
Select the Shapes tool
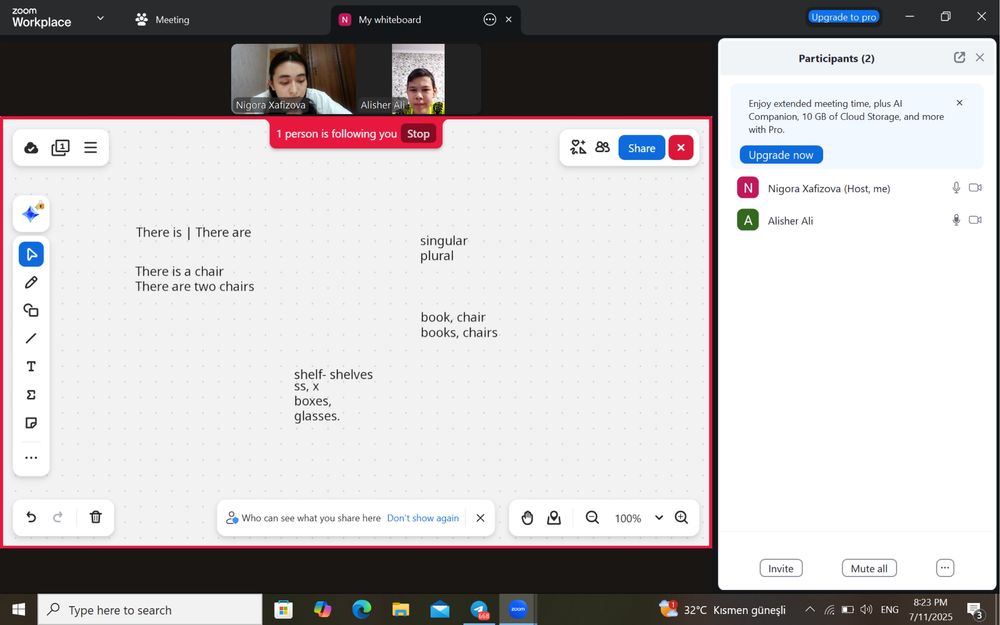click(x=31, y=311)
